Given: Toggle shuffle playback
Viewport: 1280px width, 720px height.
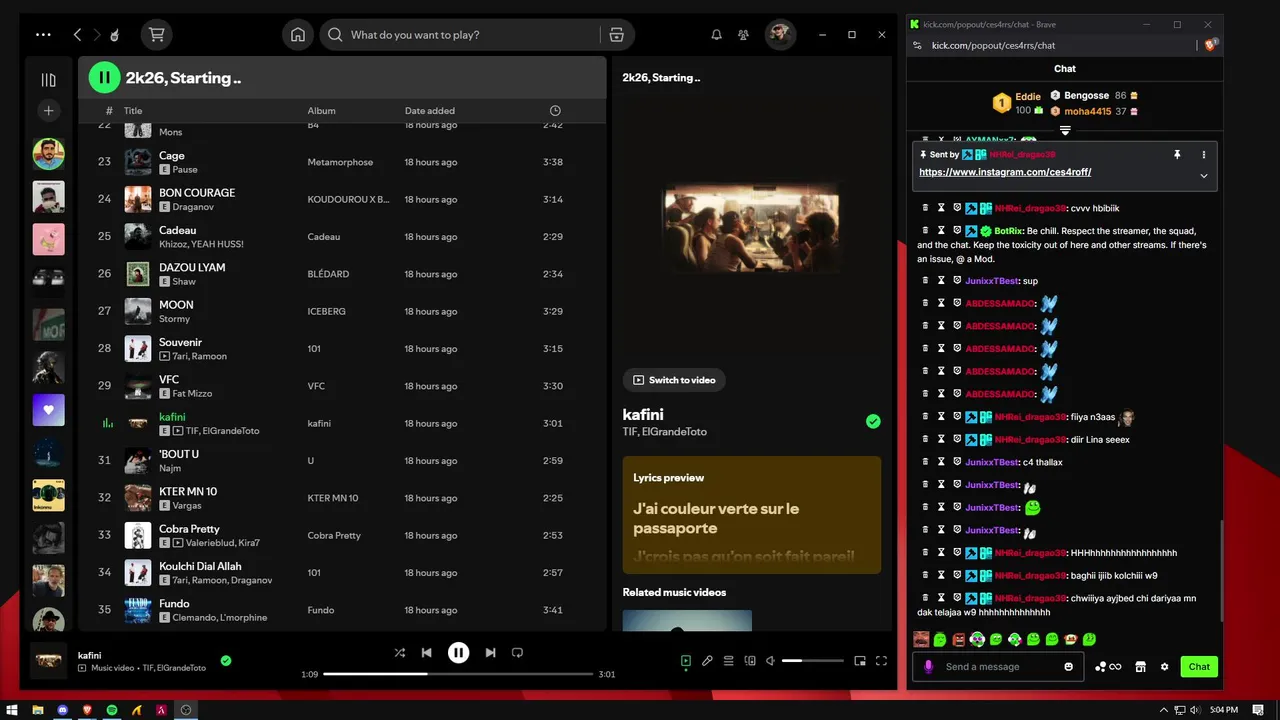Looking at the screenshot, I should pos(399,653).
